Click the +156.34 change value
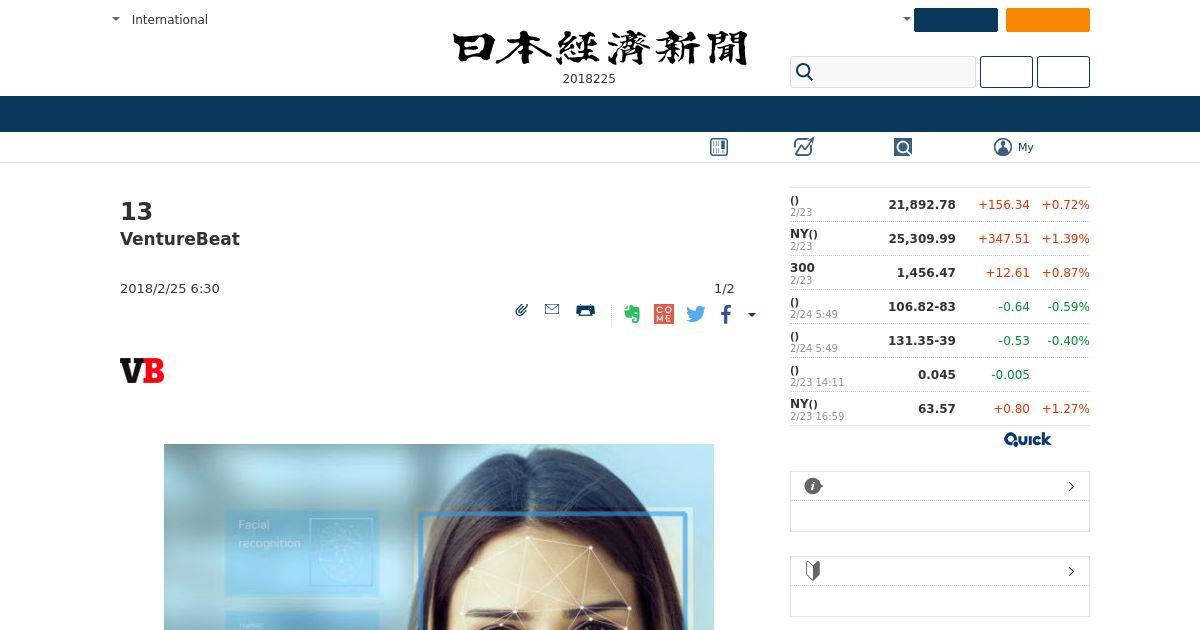Screen dimensions: 1200x630 [x=1004, y=204]
